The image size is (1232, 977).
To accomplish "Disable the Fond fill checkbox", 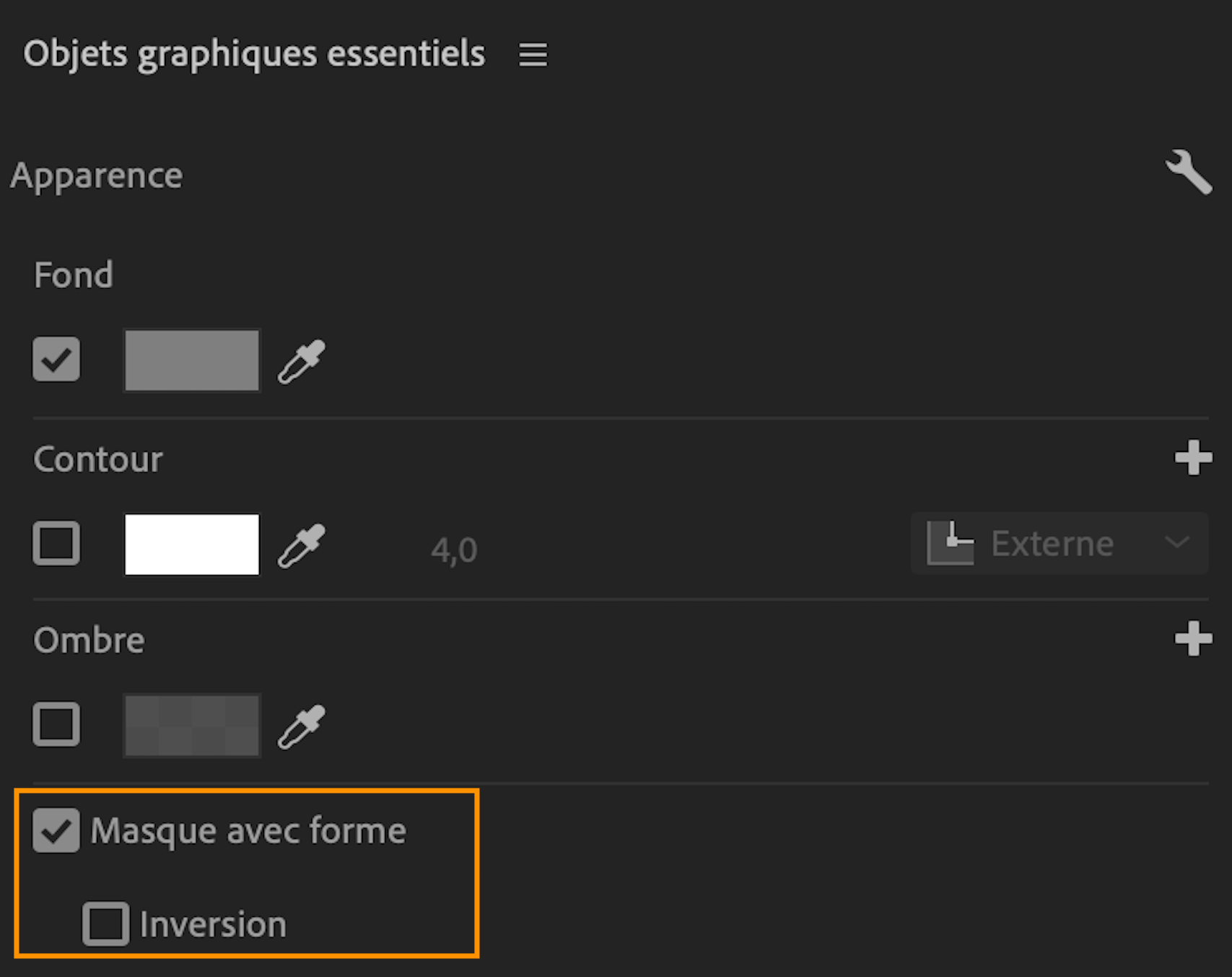I will point(56,359).
